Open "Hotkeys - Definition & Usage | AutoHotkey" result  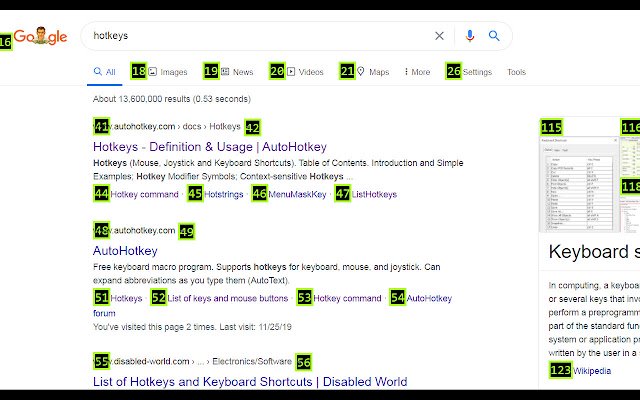point(210,147)
